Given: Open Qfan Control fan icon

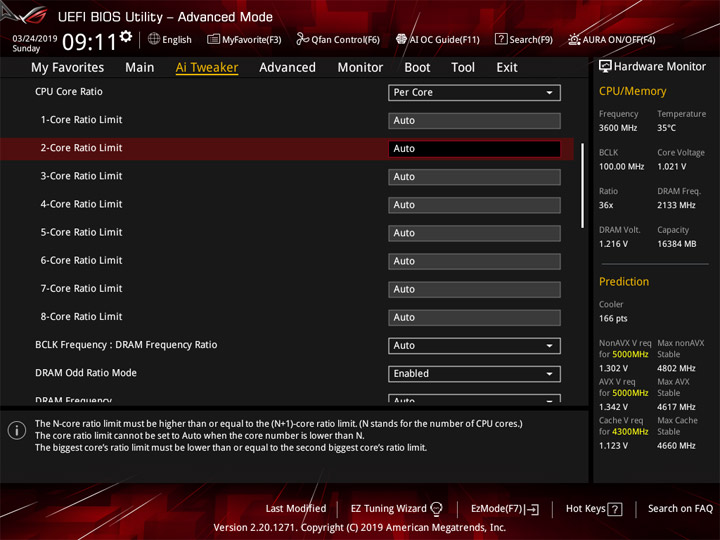Looking at the screenshot, I should pos(302,39).
